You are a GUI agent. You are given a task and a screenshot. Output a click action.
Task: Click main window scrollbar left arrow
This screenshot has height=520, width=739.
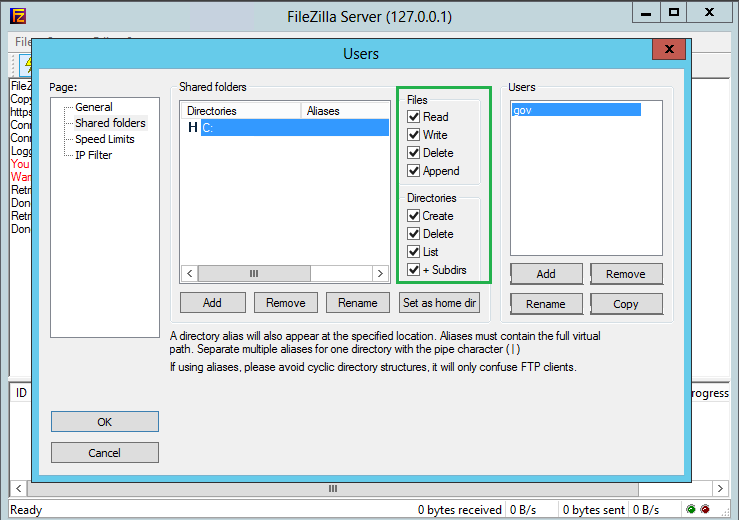pos(18,488)
